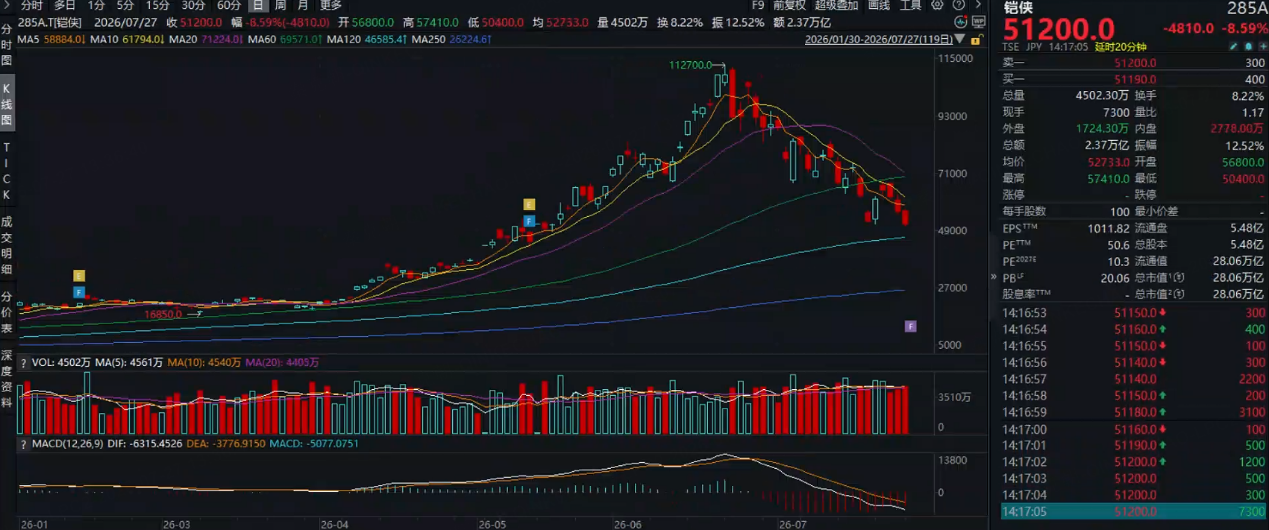Viewport: 1269px width, 530px height.
Task: Click the yellow E marker at chart start
Action: [x=78, y=276]
